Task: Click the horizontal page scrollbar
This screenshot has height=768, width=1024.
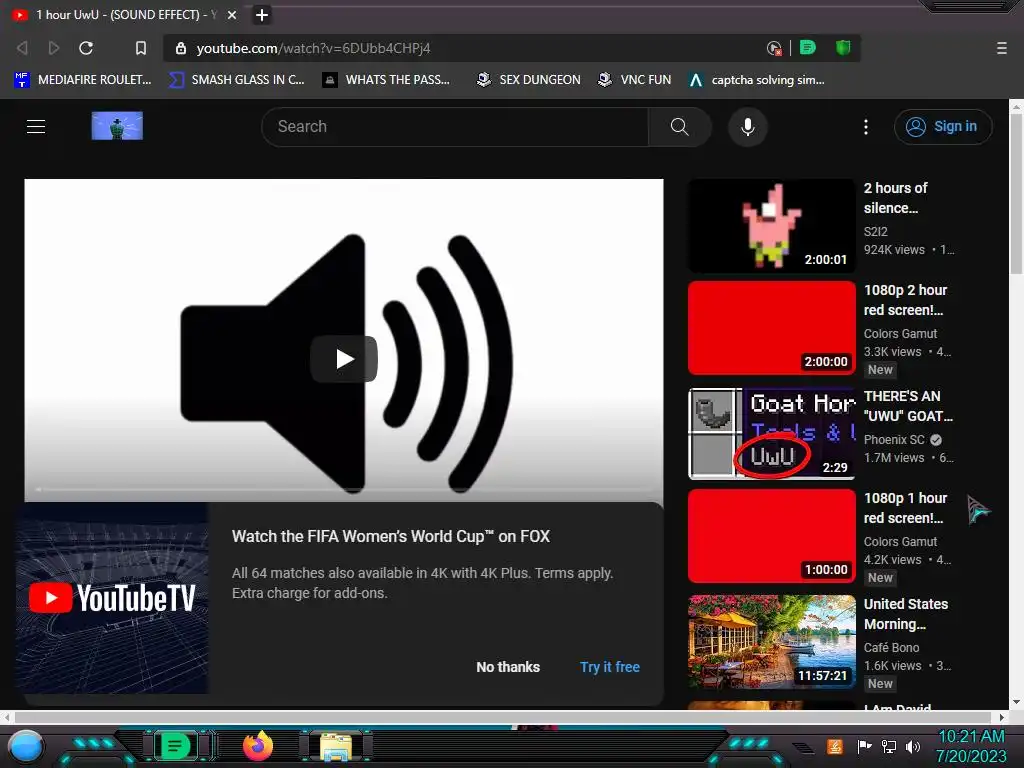Action: click(503, 717)
